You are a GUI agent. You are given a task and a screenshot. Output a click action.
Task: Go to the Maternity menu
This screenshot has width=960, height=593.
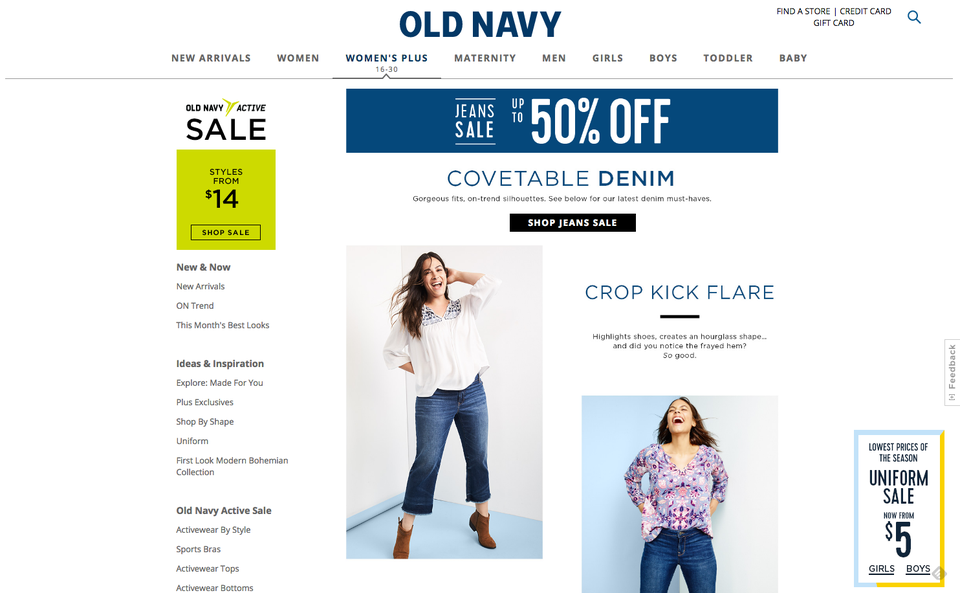(485, 58)
